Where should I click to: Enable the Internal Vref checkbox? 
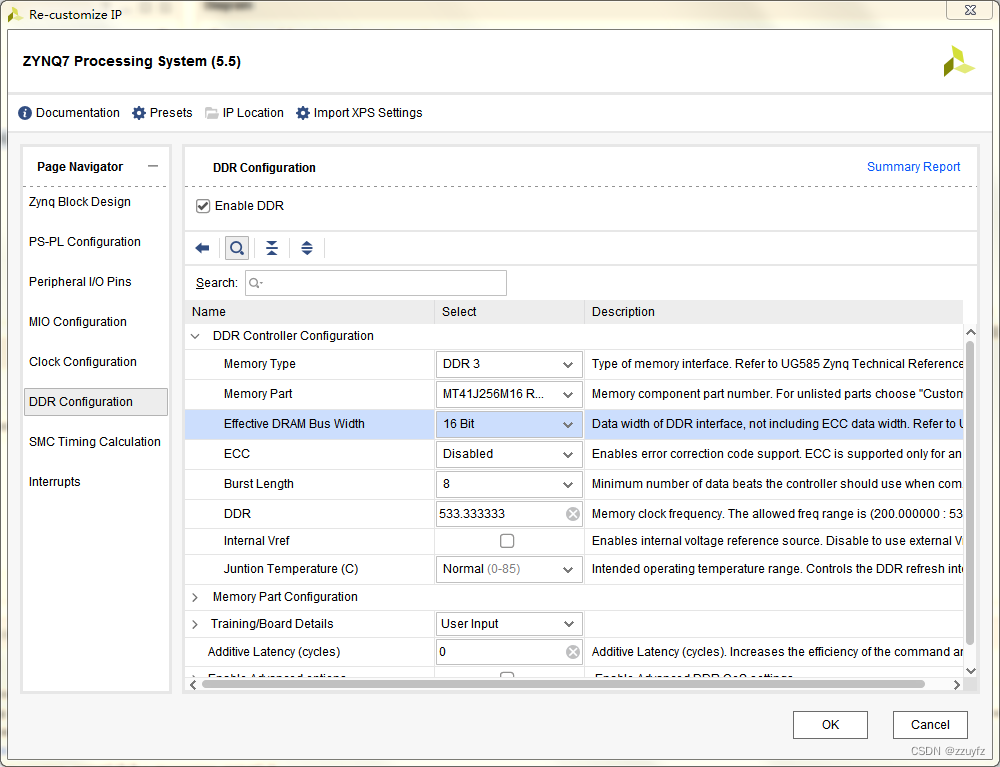click(507, 541)
